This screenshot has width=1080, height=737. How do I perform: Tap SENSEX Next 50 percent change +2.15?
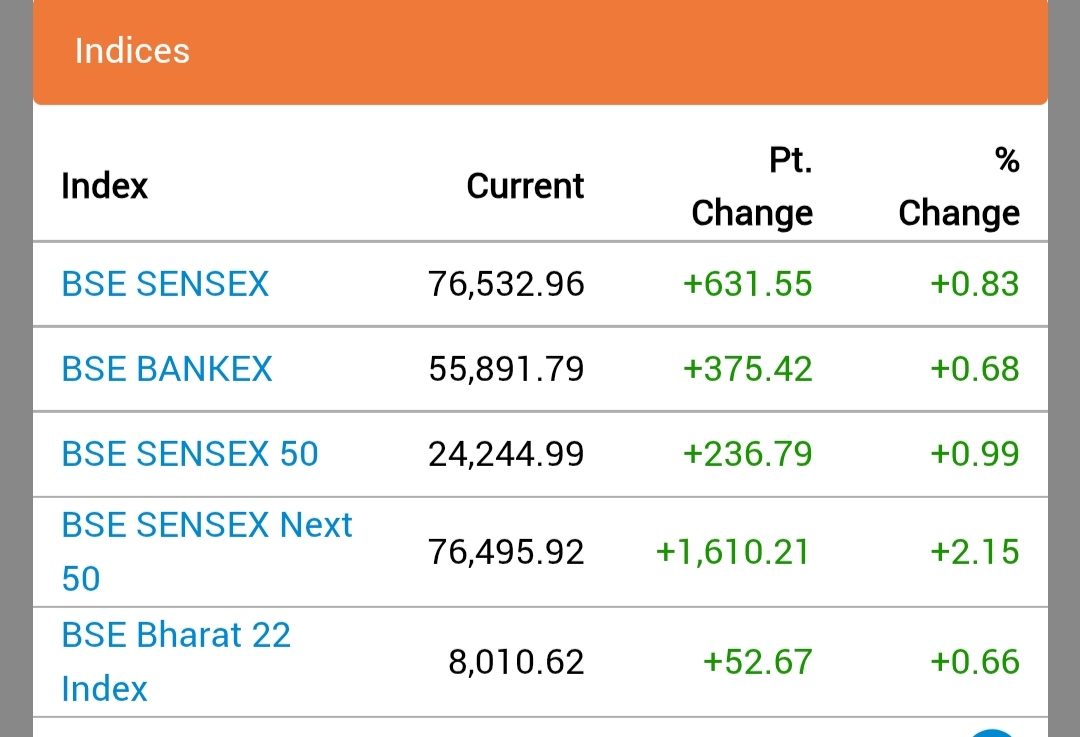coord(974,551)
